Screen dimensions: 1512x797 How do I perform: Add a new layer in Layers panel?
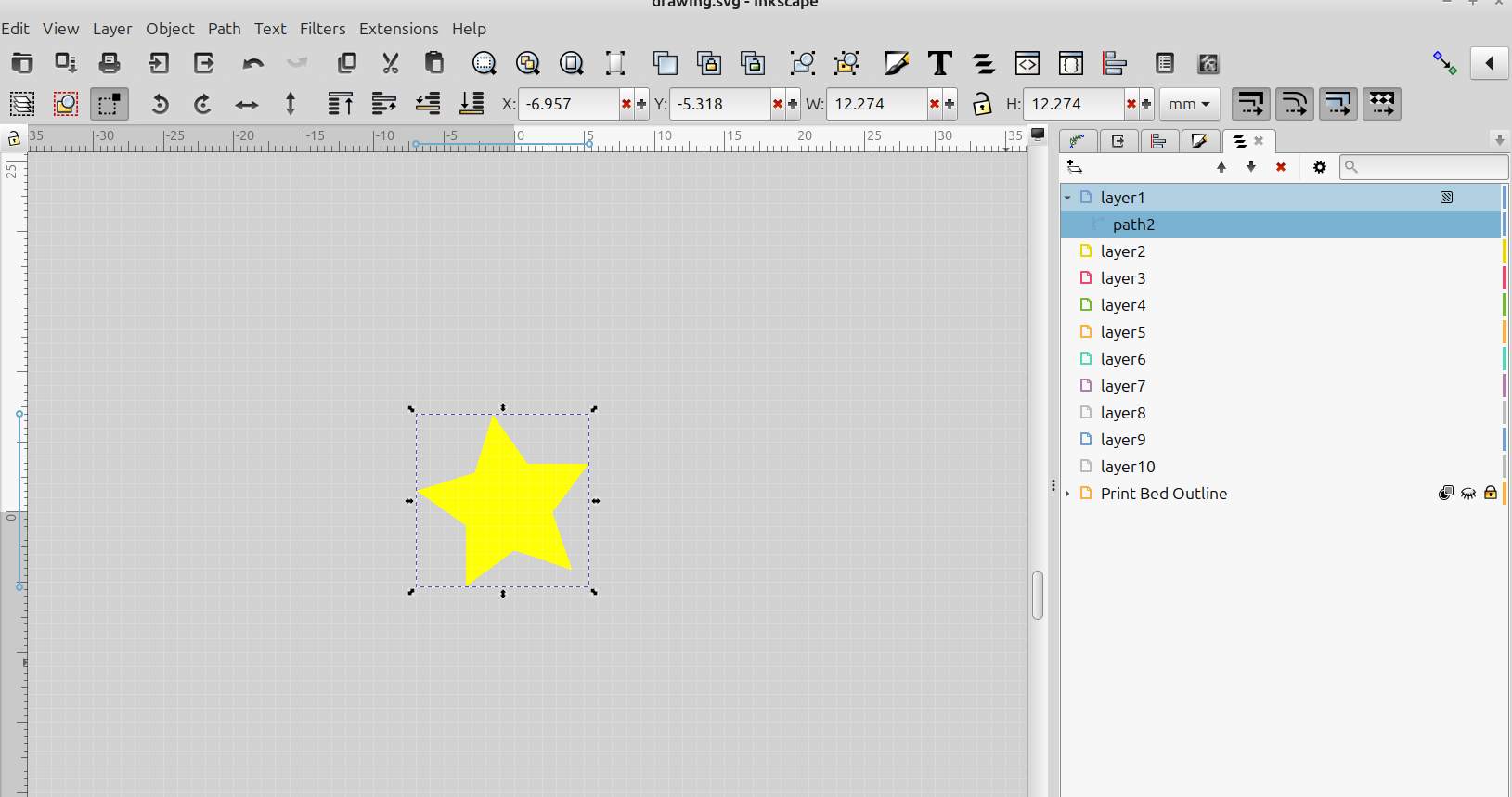coord(1075,167)
